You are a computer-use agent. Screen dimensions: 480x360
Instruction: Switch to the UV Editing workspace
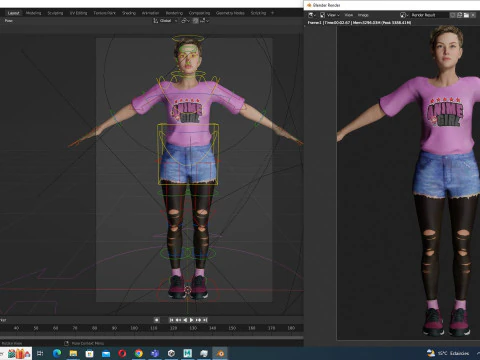tap(78, 13)
